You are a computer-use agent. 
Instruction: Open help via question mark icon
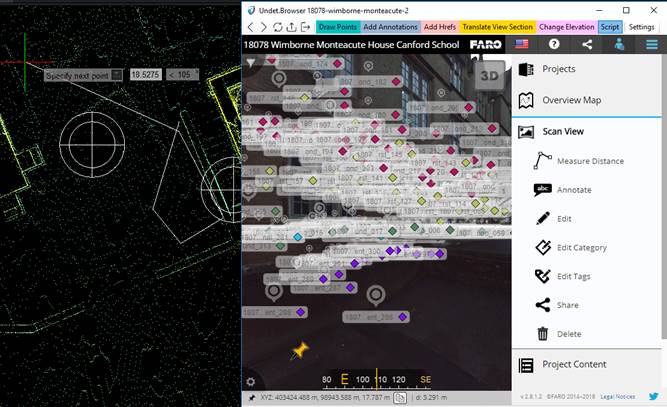pos(554,44)
